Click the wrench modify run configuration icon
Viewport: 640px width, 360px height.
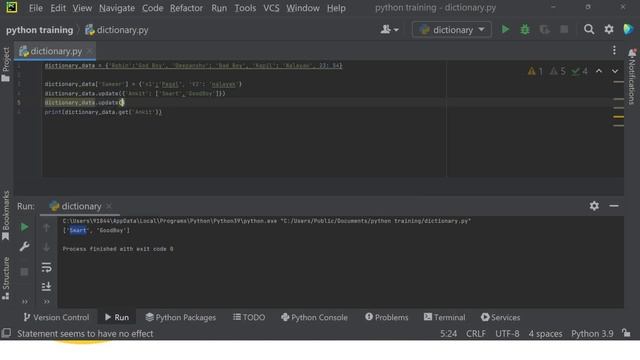(x=24, y=247)
